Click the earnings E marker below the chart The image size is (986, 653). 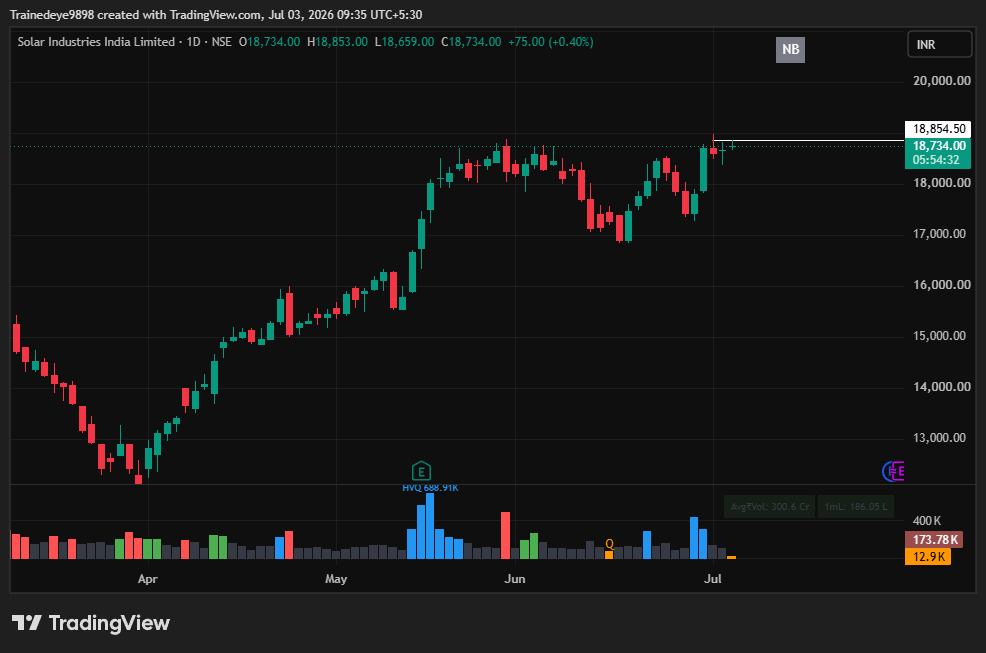pos(421,471)
